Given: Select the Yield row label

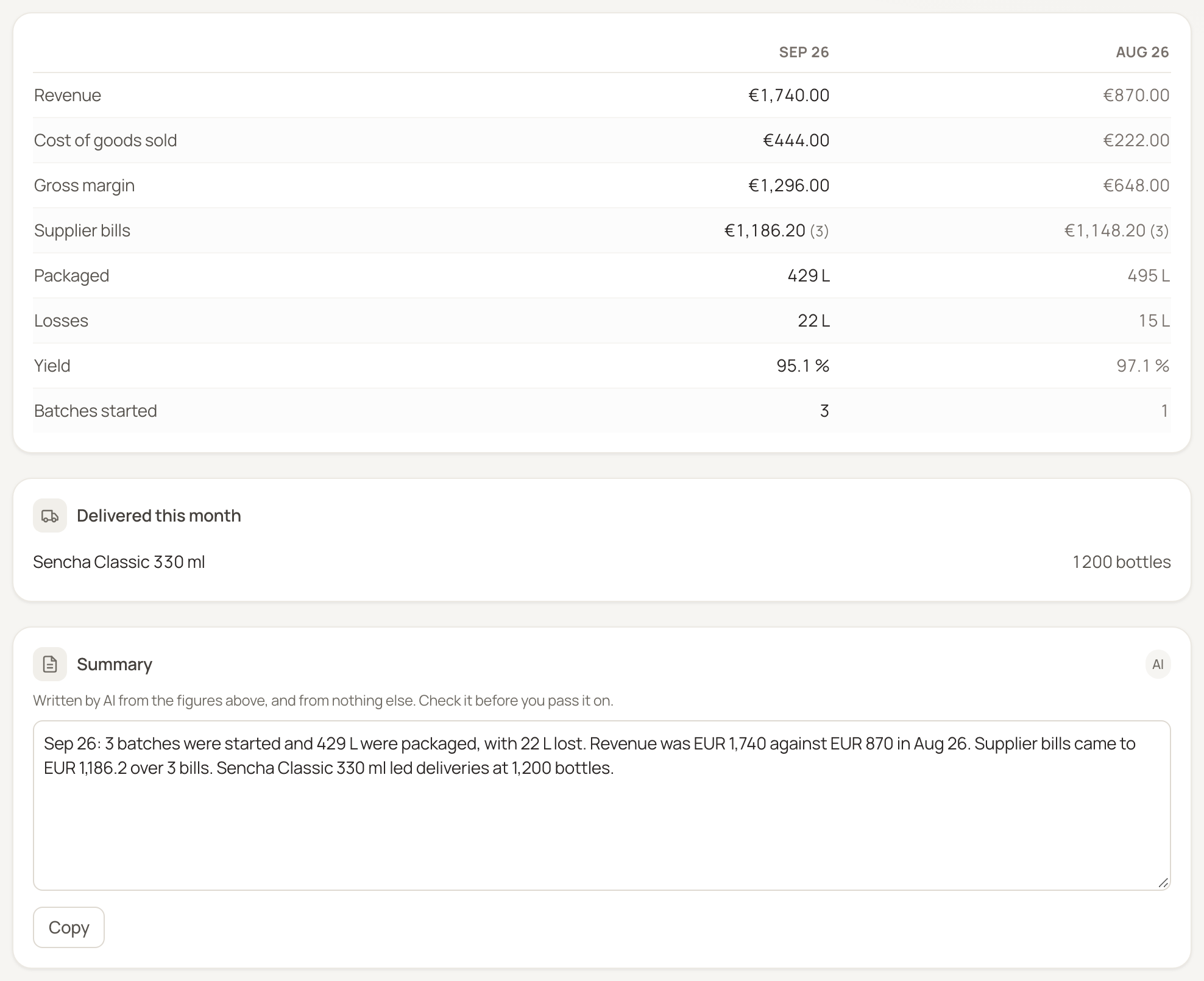Looking at the screenshot, I should 52,366.
